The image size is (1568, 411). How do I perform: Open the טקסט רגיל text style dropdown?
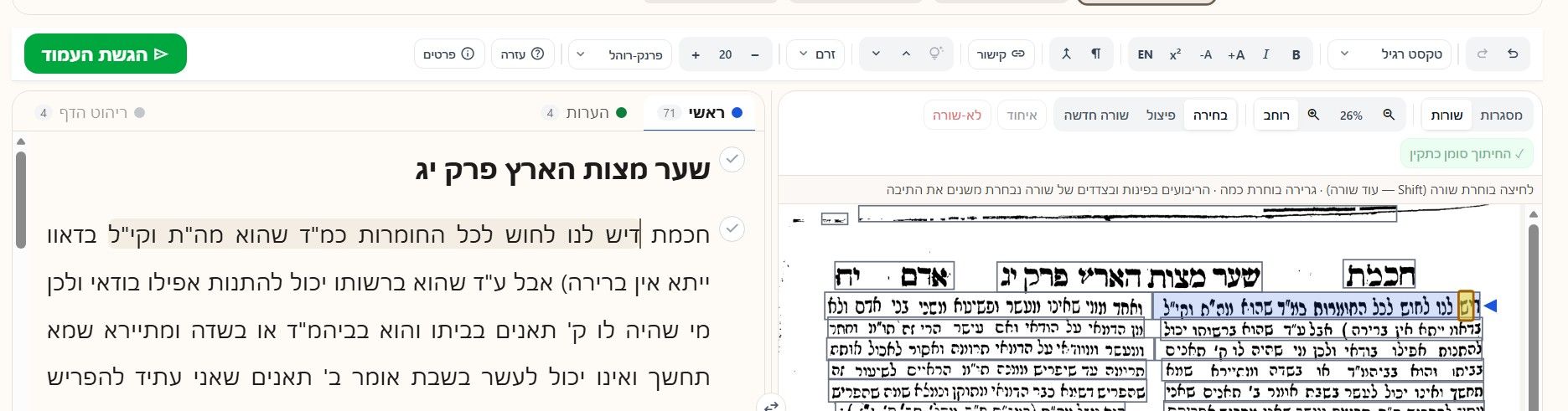pyautogui.click(x=1389, y=54)
